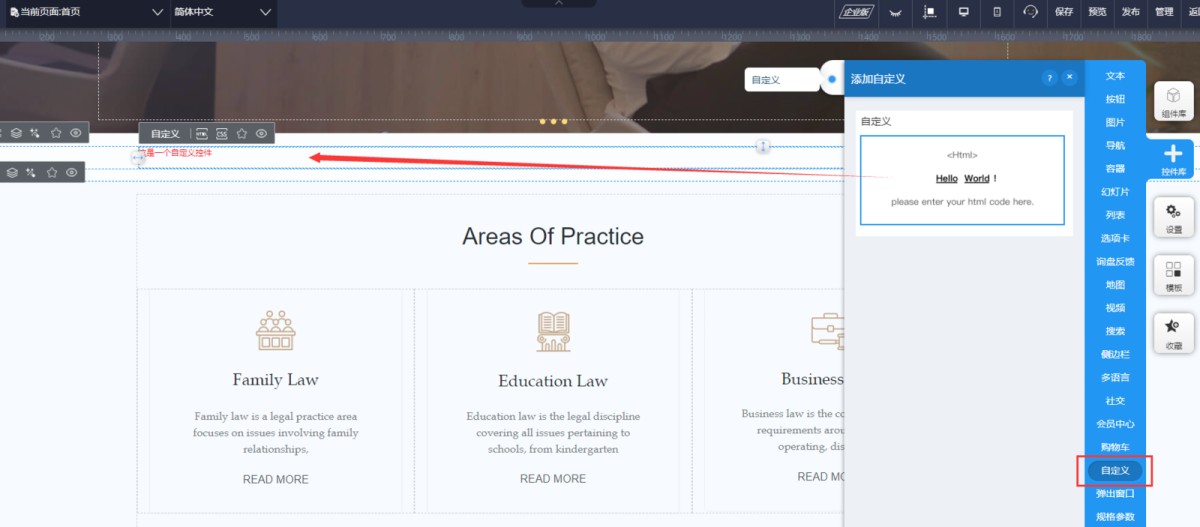Click help icon in 添加自定义 dialog
The image size is (1200, 527).
pyautogui.click(x=1049, y=77)
